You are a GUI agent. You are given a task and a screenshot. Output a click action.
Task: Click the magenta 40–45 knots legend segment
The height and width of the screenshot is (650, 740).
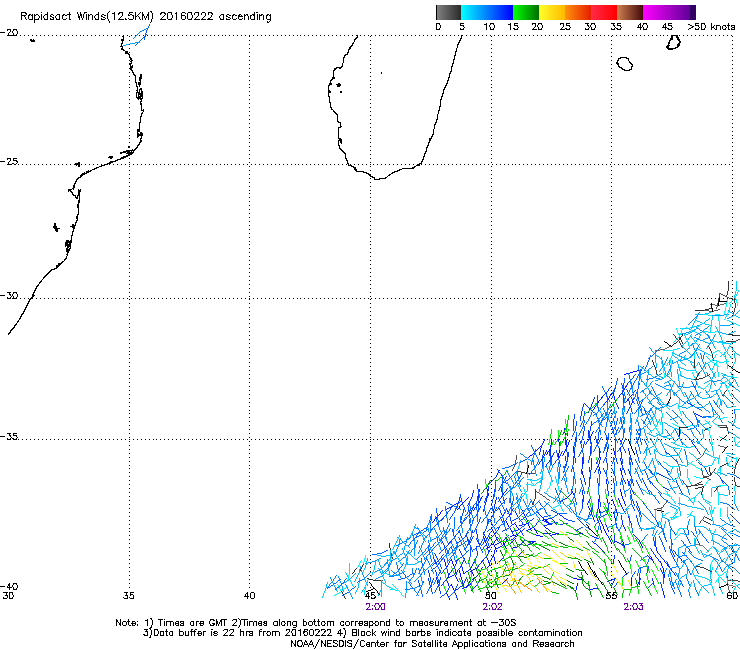656,12
